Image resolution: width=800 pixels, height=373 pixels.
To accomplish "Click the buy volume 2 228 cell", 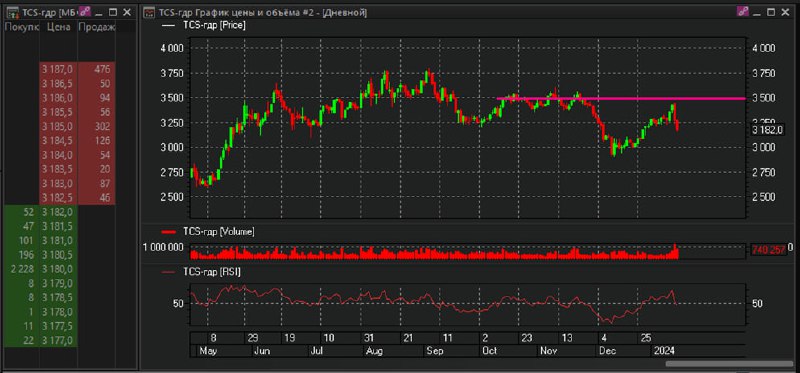I will [x=21, y=269].
